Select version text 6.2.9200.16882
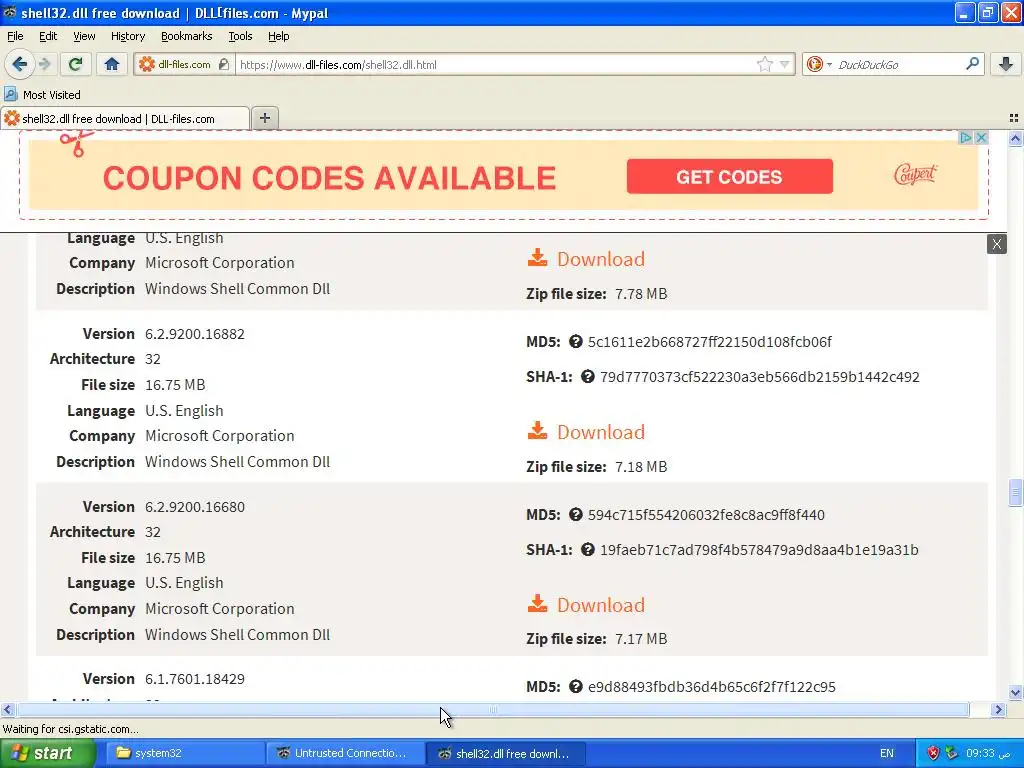 point(195,334)
